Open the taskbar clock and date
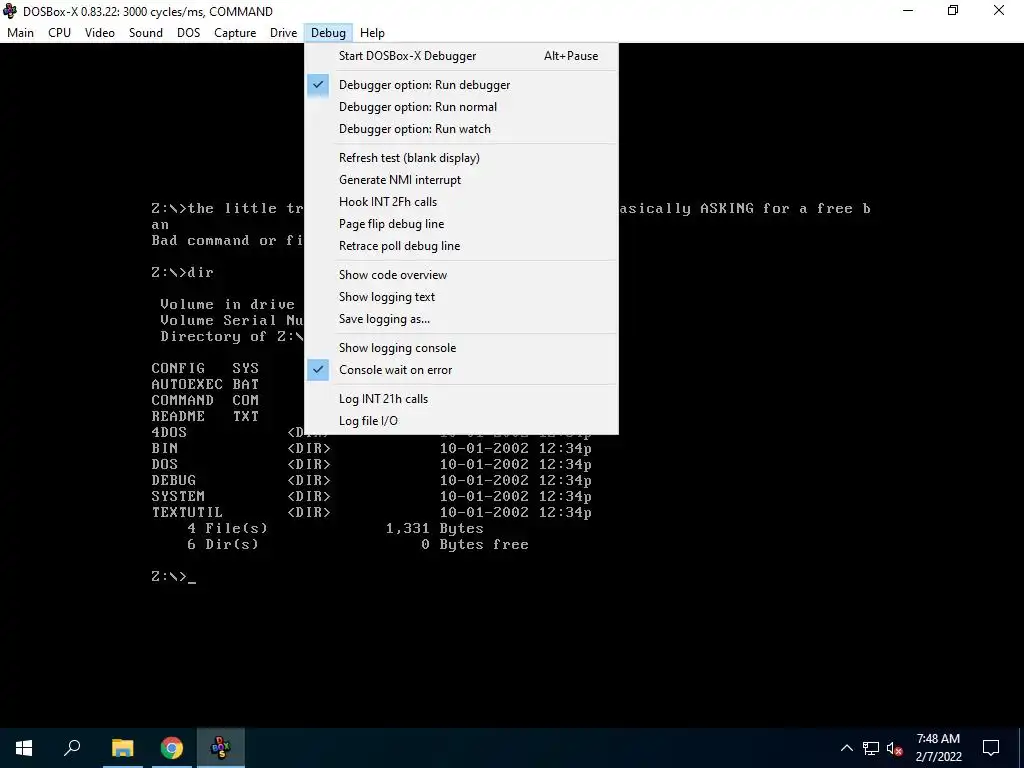The image size is (1024, 768). point(938,748)
